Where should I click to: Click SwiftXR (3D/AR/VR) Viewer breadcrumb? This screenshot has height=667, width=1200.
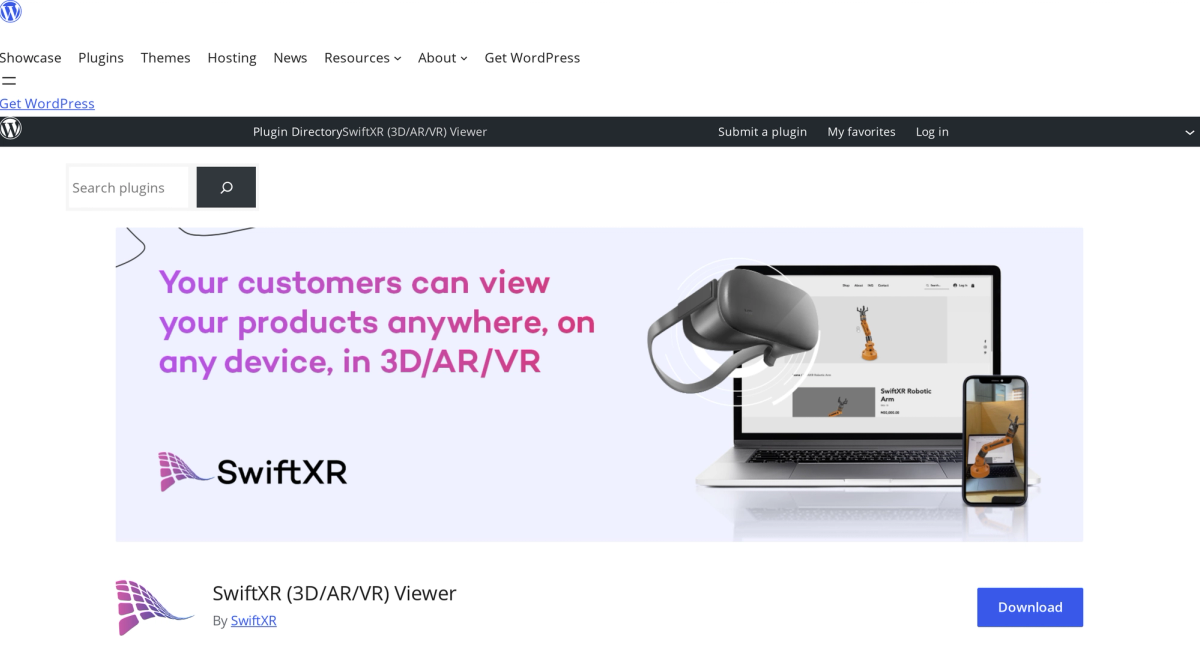click(x=415, y=132)
